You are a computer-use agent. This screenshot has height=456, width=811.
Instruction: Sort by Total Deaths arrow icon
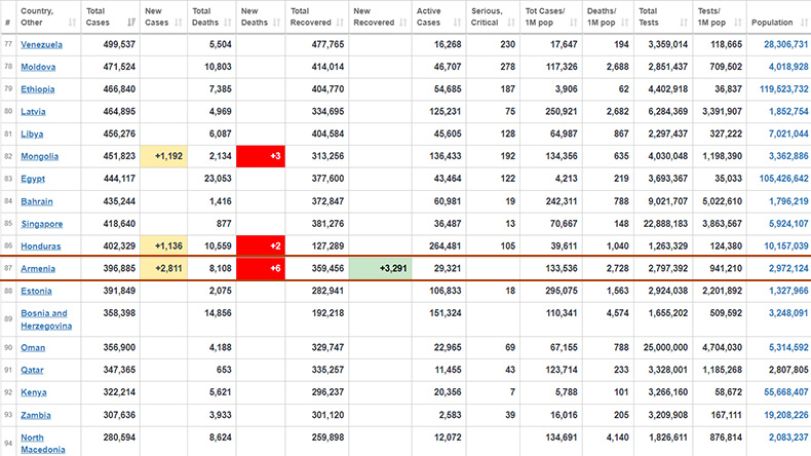click(228, 22)
